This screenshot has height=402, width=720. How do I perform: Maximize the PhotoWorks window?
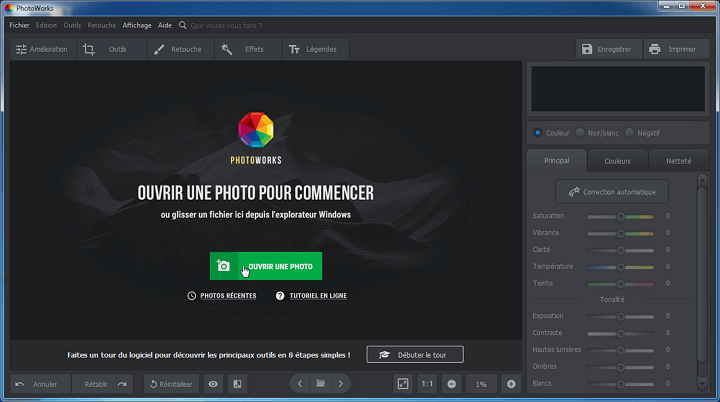click(x=682, y=6)
